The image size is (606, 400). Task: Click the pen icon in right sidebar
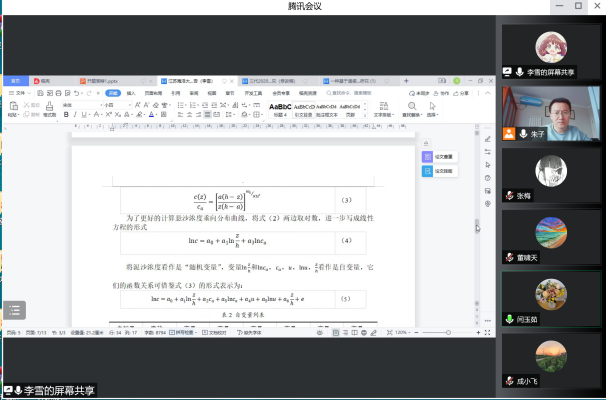(487, 138)
